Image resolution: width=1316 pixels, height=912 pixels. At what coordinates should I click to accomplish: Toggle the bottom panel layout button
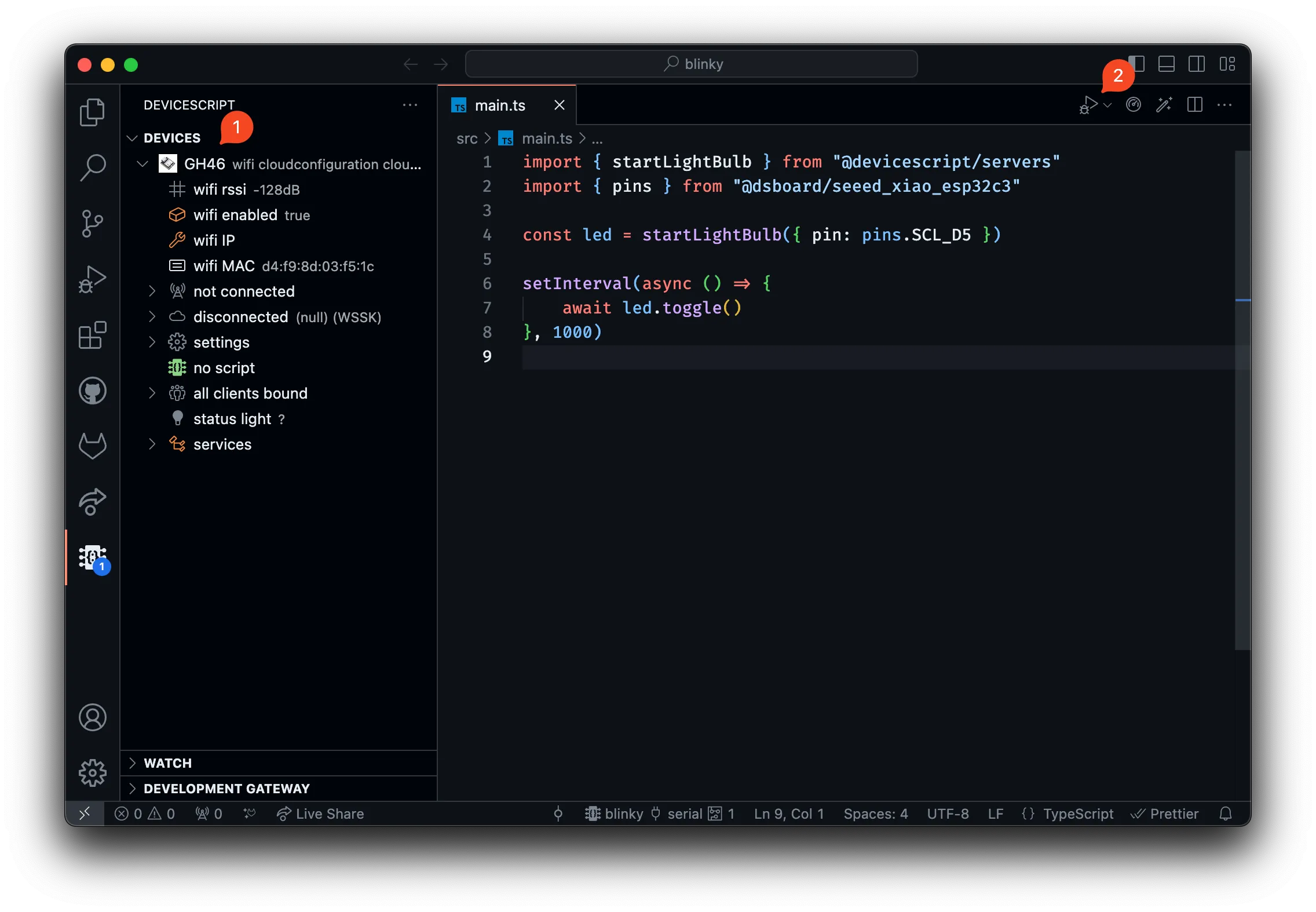pos(1166,64)
